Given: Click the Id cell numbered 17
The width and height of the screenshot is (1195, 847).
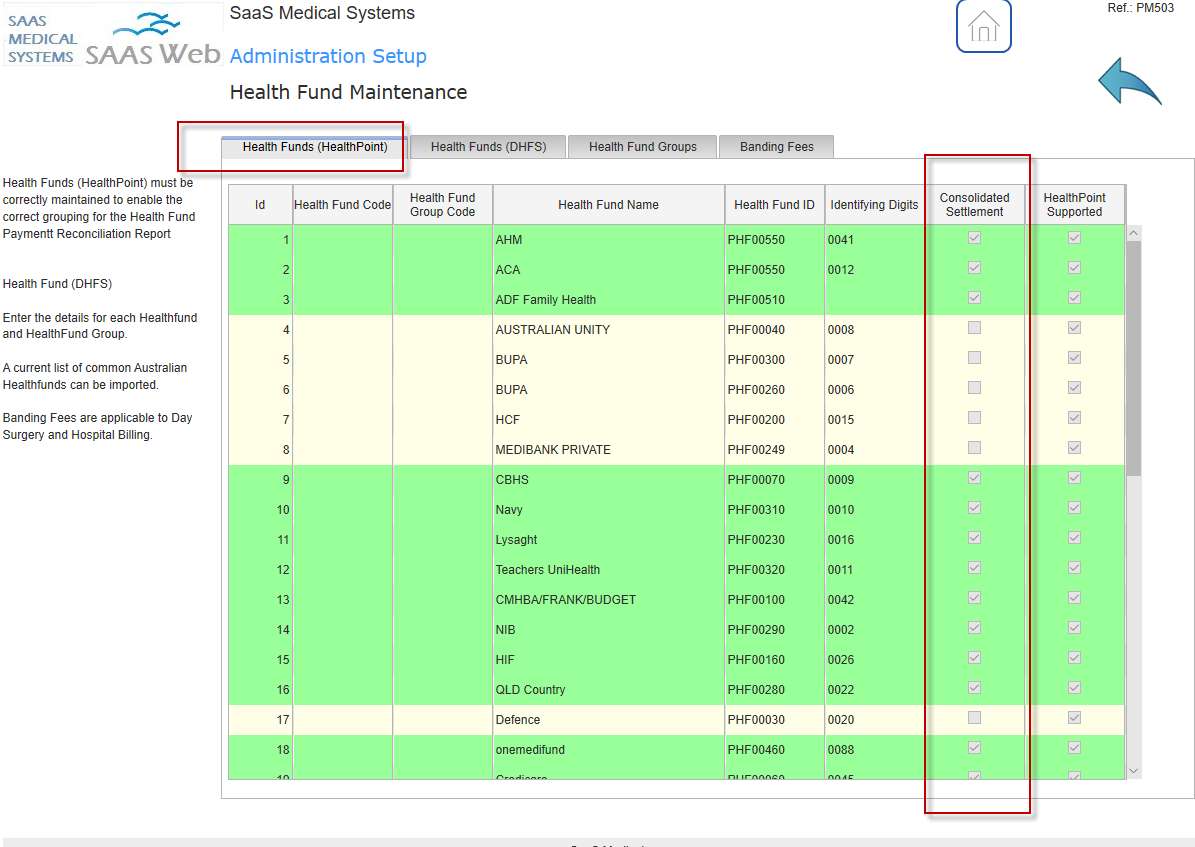Looking at the screenshot, I should pos(261,720).
